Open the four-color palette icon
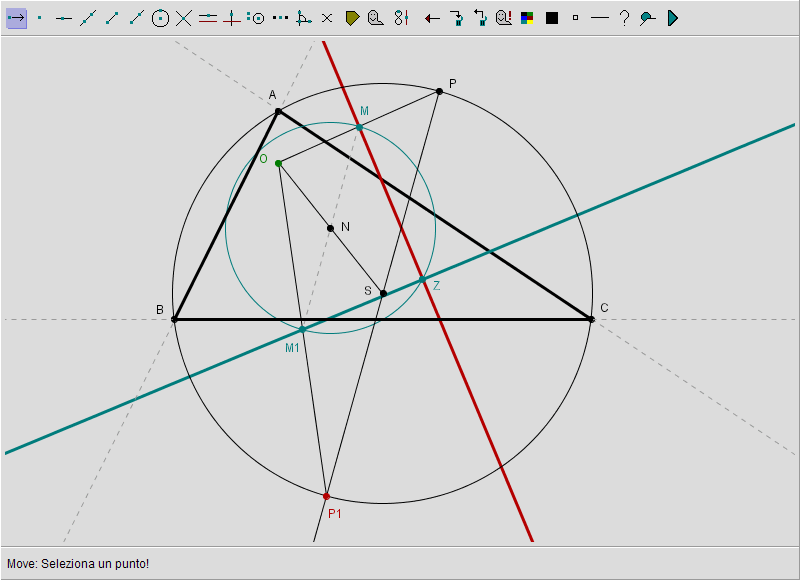The image size is (800, 580). 528,18
